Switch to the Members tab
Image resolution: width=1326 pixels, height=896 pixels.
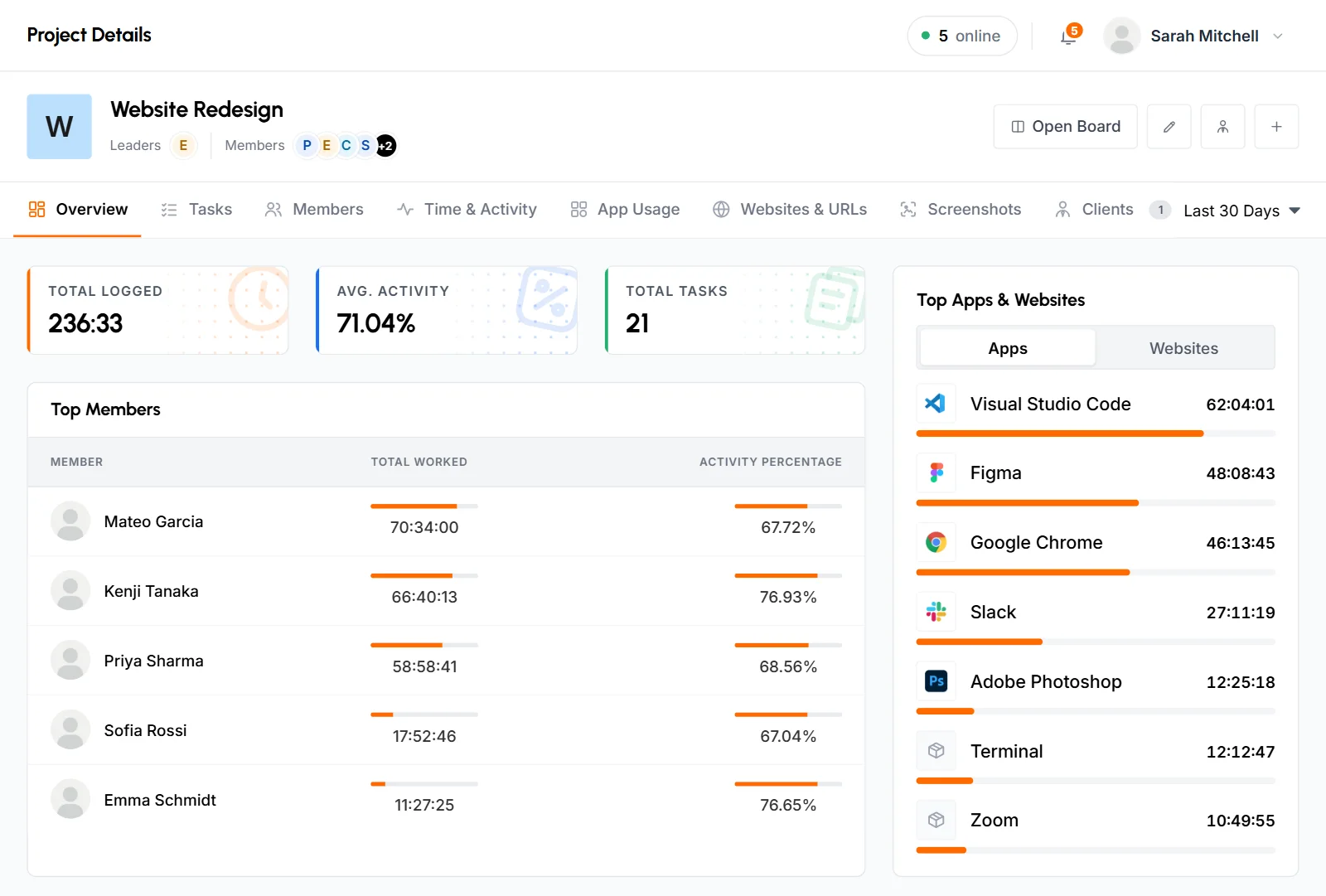(314, 210)
